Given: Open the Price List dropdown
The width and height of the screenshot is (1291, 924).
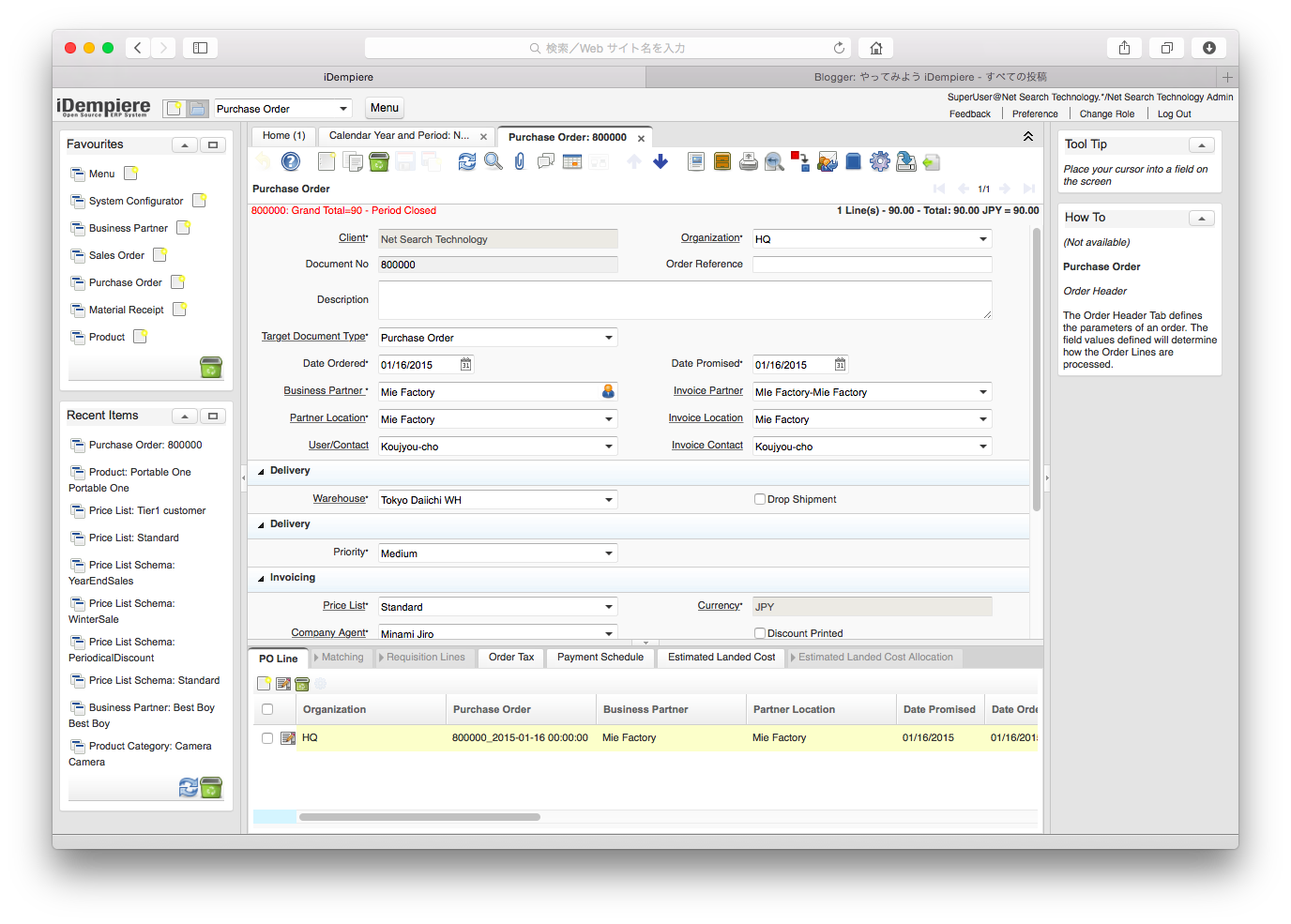Looking at the screenshot, I should tap(609, 607).
